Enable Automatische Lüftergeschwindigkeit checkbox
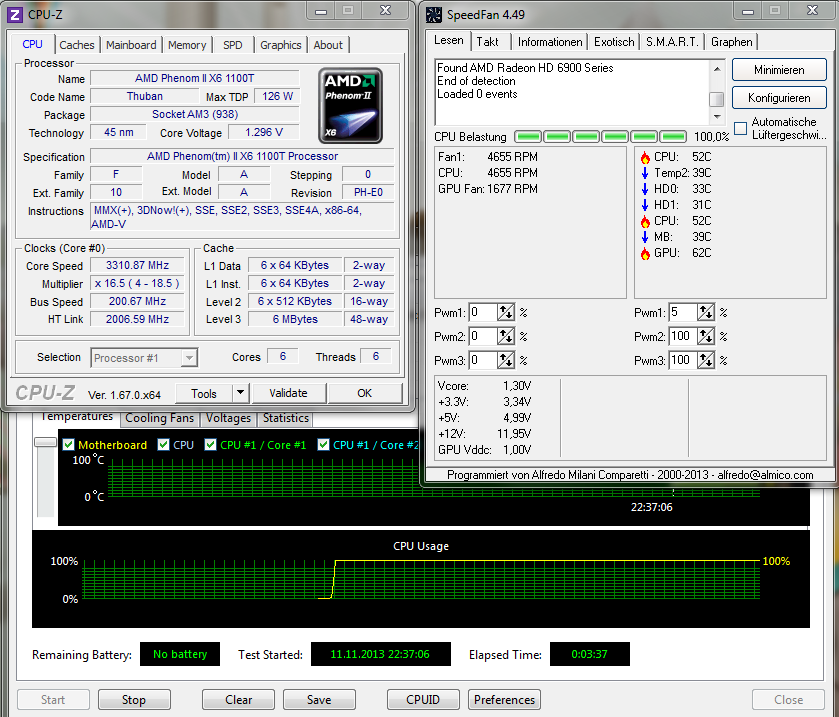The height and width of the screenshot is (717, 839). (x=741, y=128)
